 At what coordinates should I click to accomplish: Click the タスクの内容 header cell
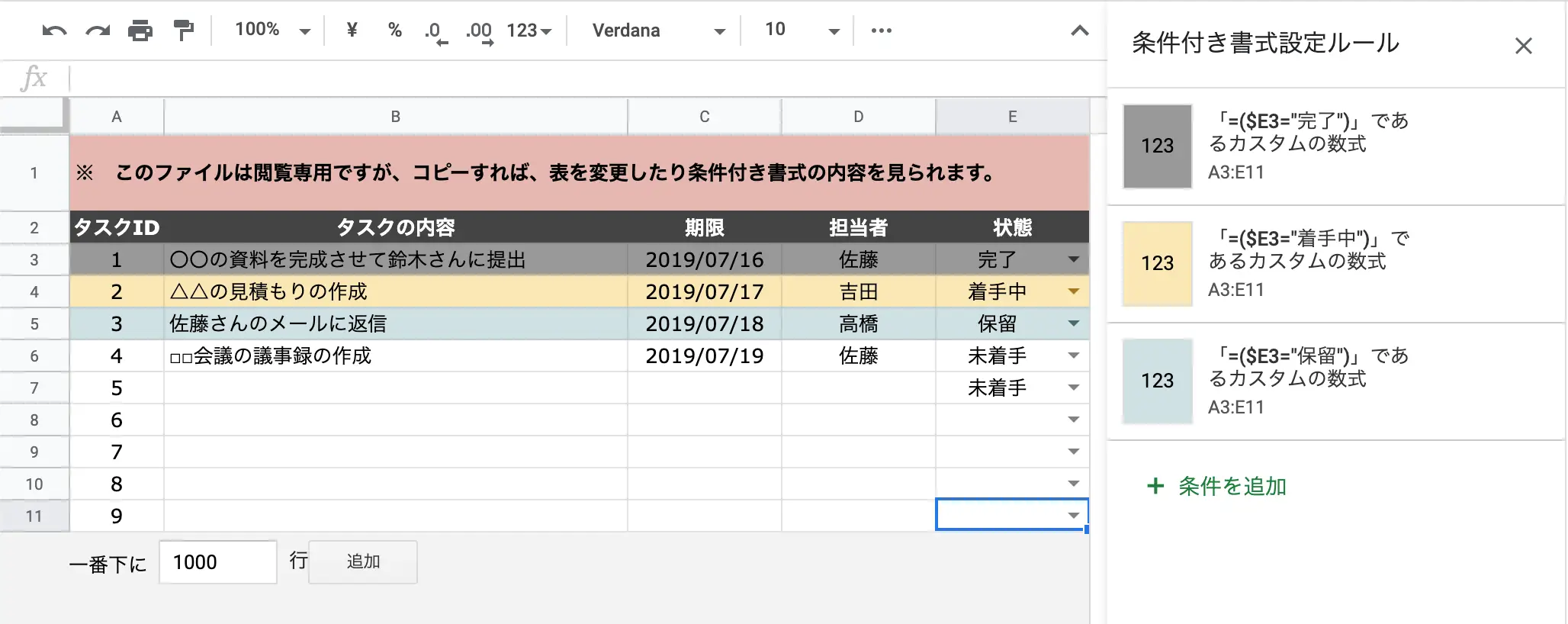pos(396,227)
